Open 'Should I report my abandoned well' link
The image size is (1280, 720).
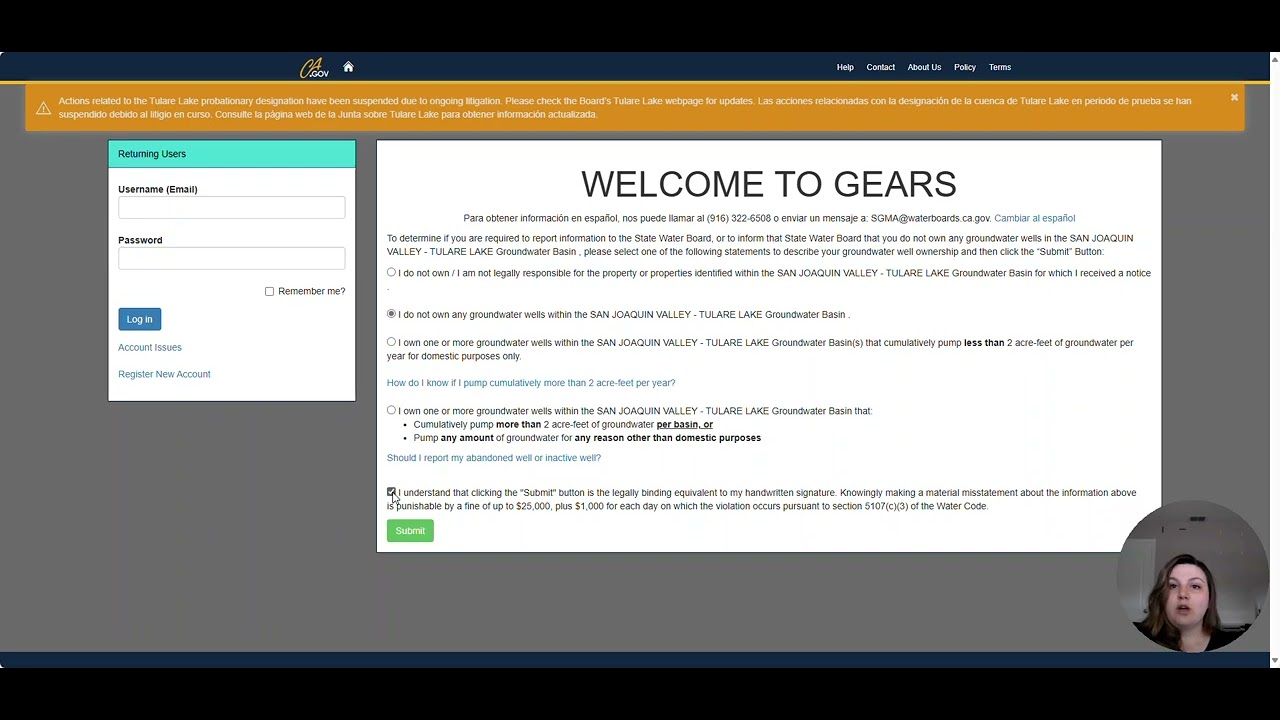coord(494,458)
